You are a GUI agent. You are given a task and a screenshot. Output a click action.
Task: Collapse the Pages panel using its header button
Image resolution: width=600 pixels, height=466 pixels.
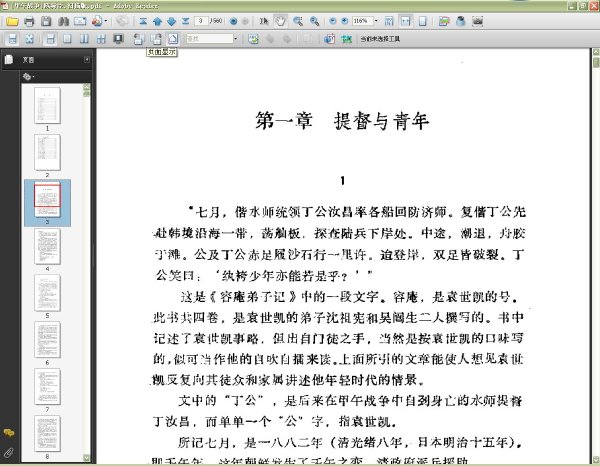pos(87,59)
